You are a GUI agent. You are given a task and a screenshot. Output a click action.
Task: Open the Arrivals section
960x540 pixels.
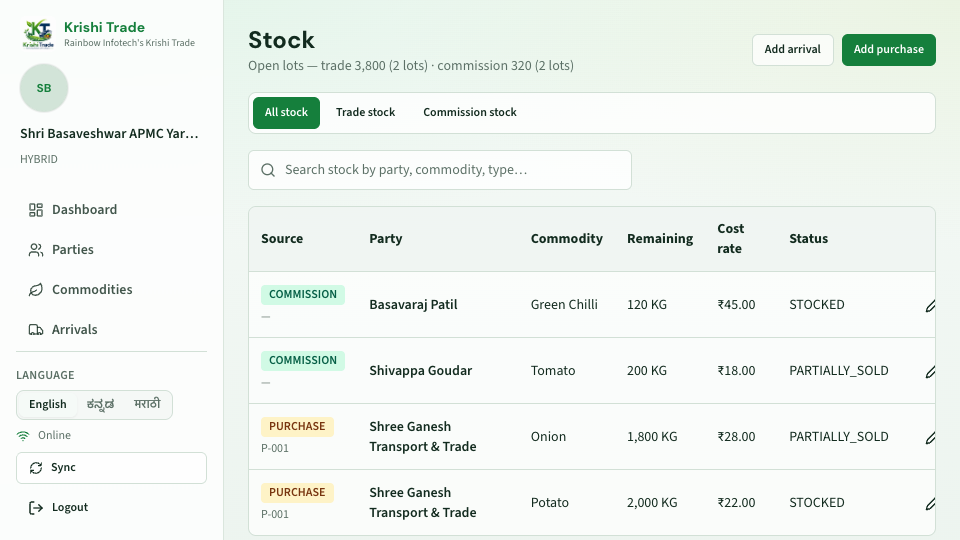click(111, 330)
